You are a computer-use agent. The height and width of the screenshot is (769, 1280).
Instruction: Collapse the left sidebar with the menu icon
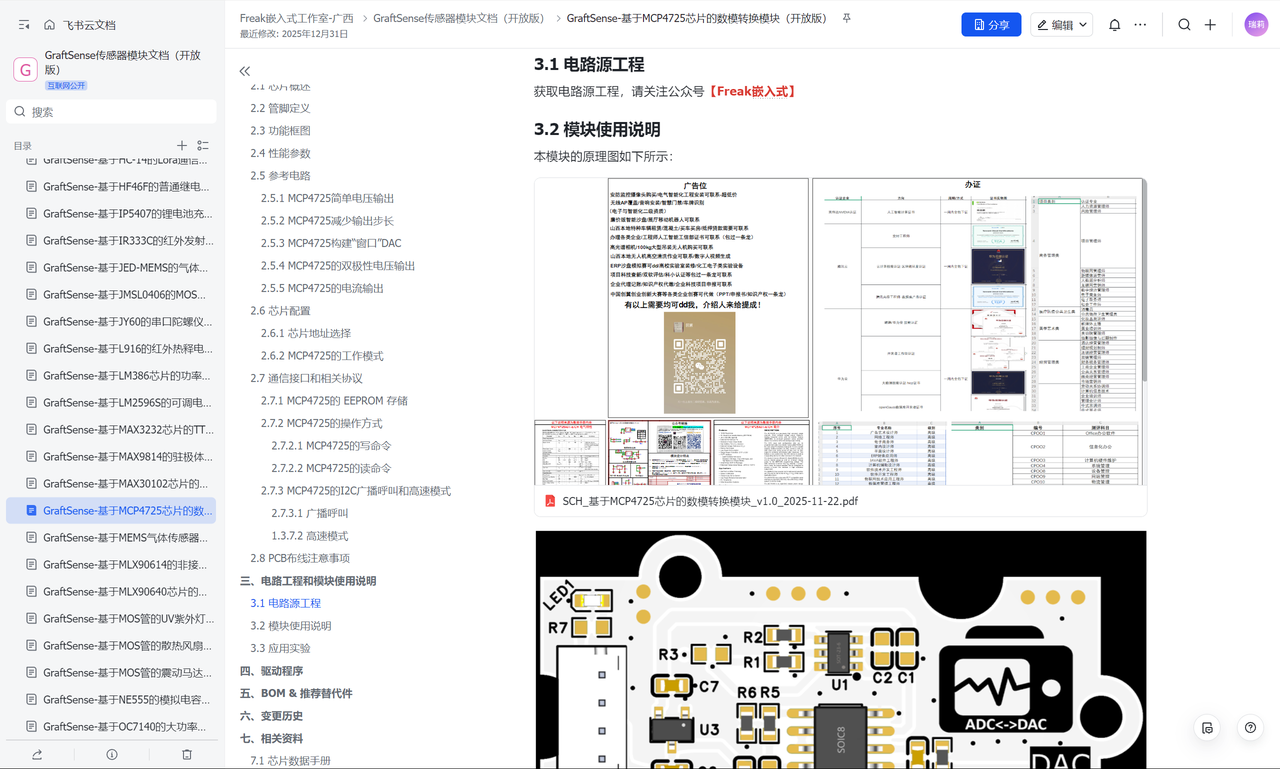(24, 25)
